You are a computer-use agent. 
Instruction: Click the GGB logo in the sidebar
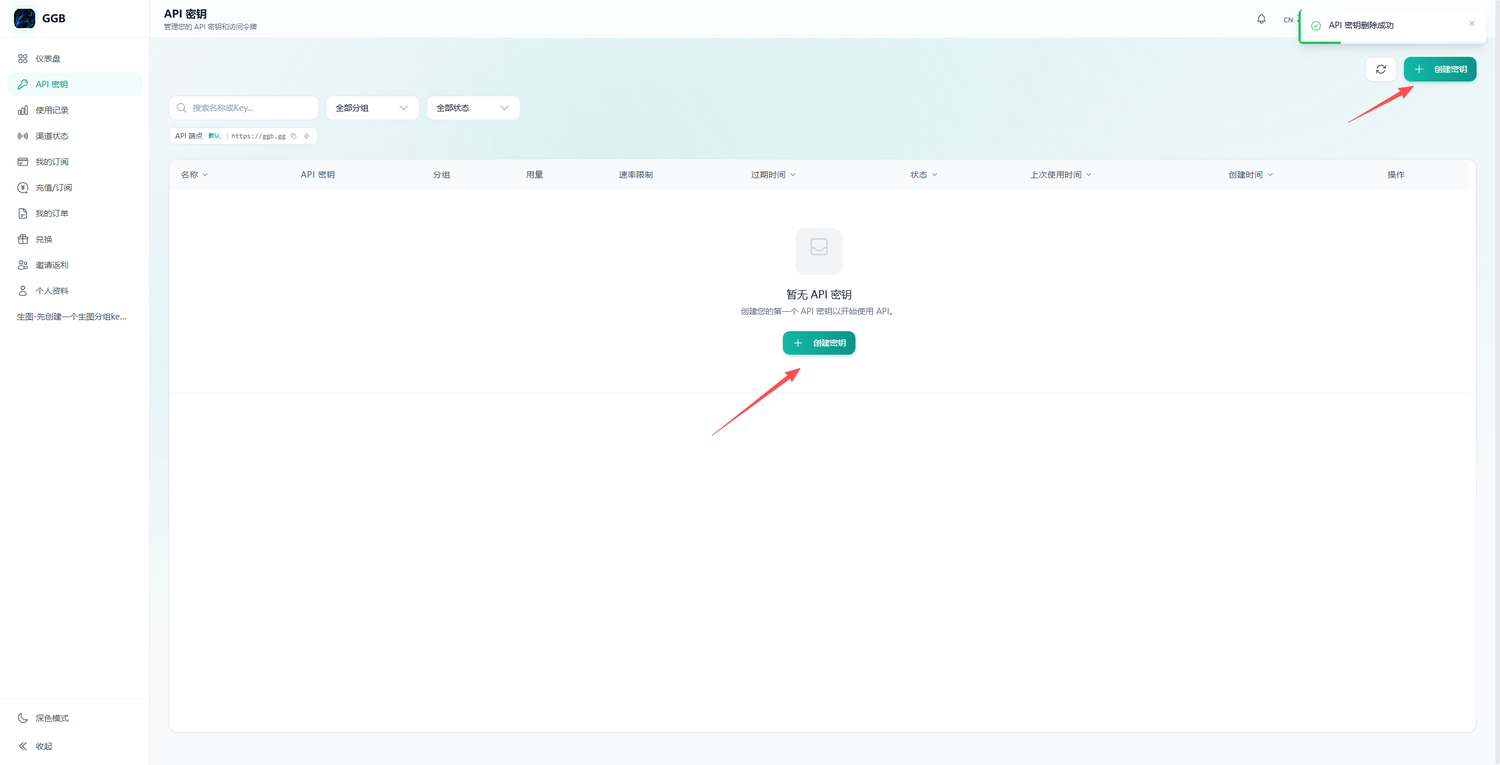(x=25, y=18)
